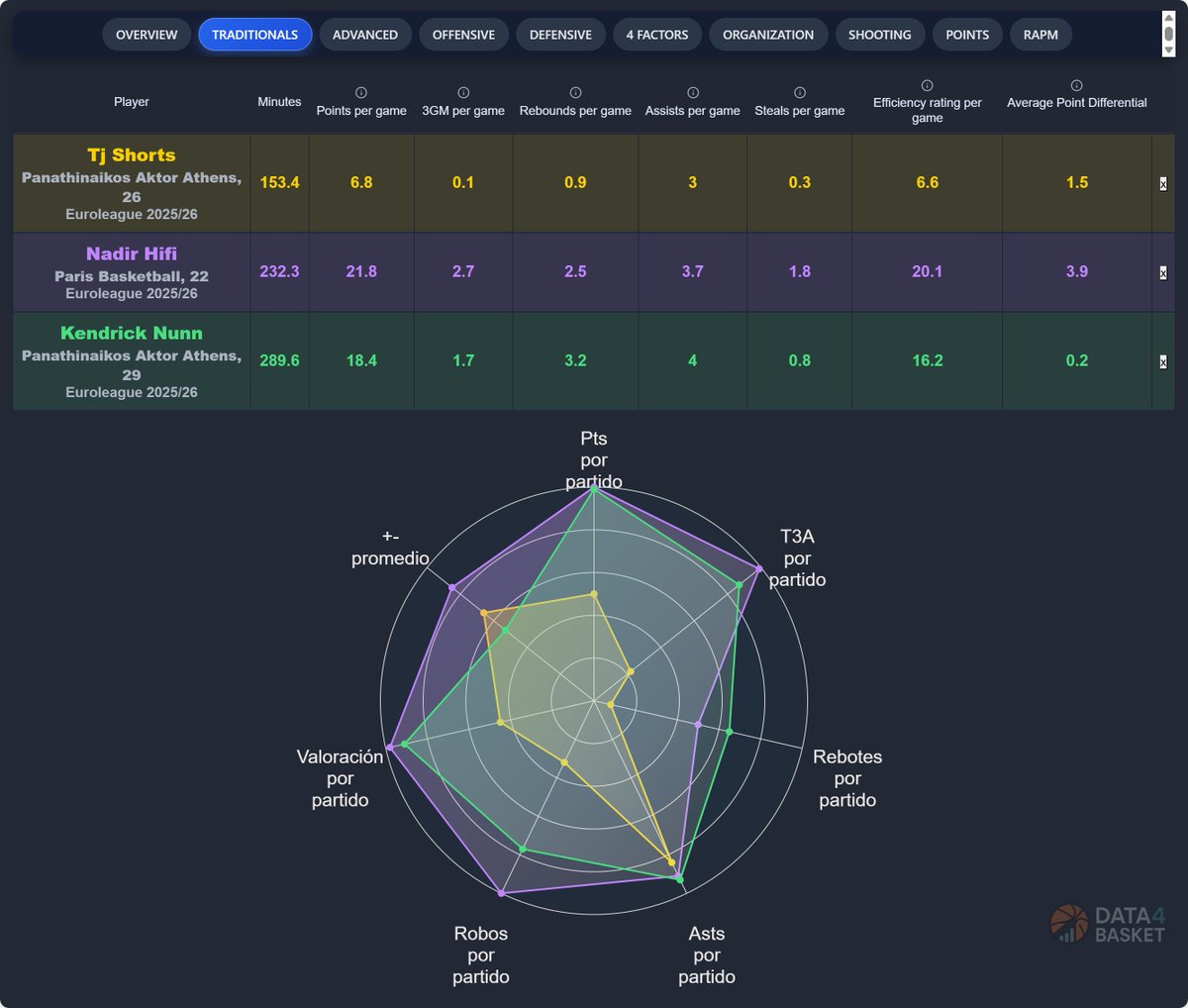Click Paris Basketball, 22 team text

pyautogui.click(x=132, y=276)
